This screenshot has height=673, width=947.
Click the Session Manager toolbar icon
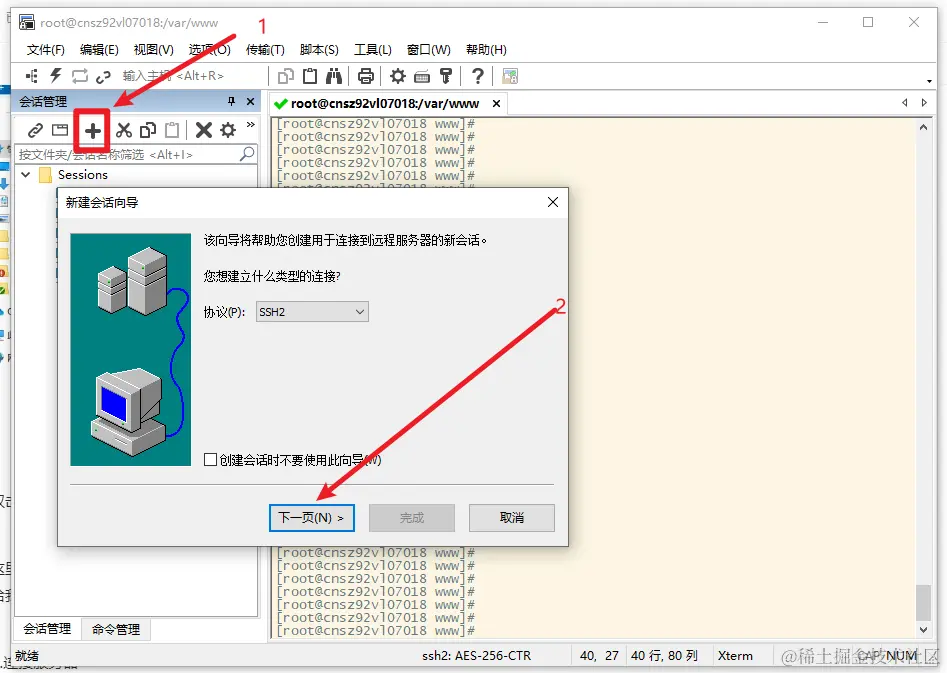[x=31, y=76]
